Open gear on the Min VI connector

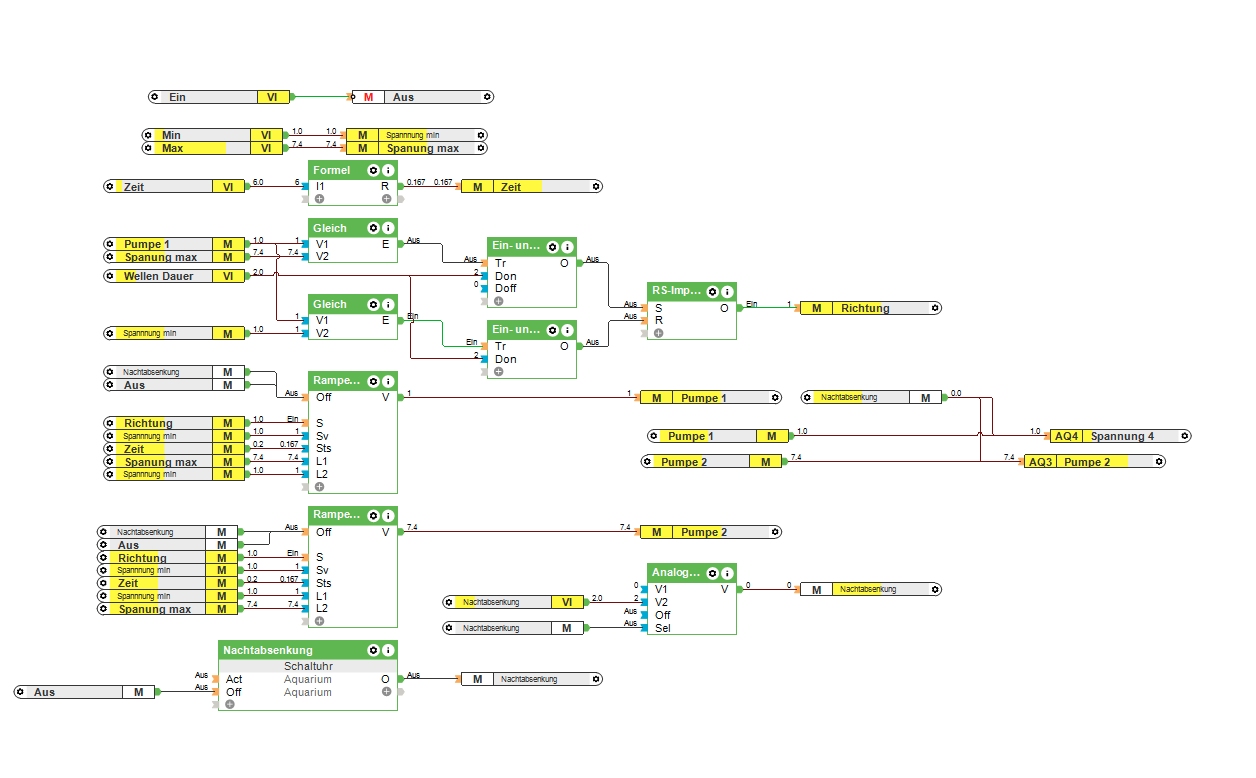[147, 134]
